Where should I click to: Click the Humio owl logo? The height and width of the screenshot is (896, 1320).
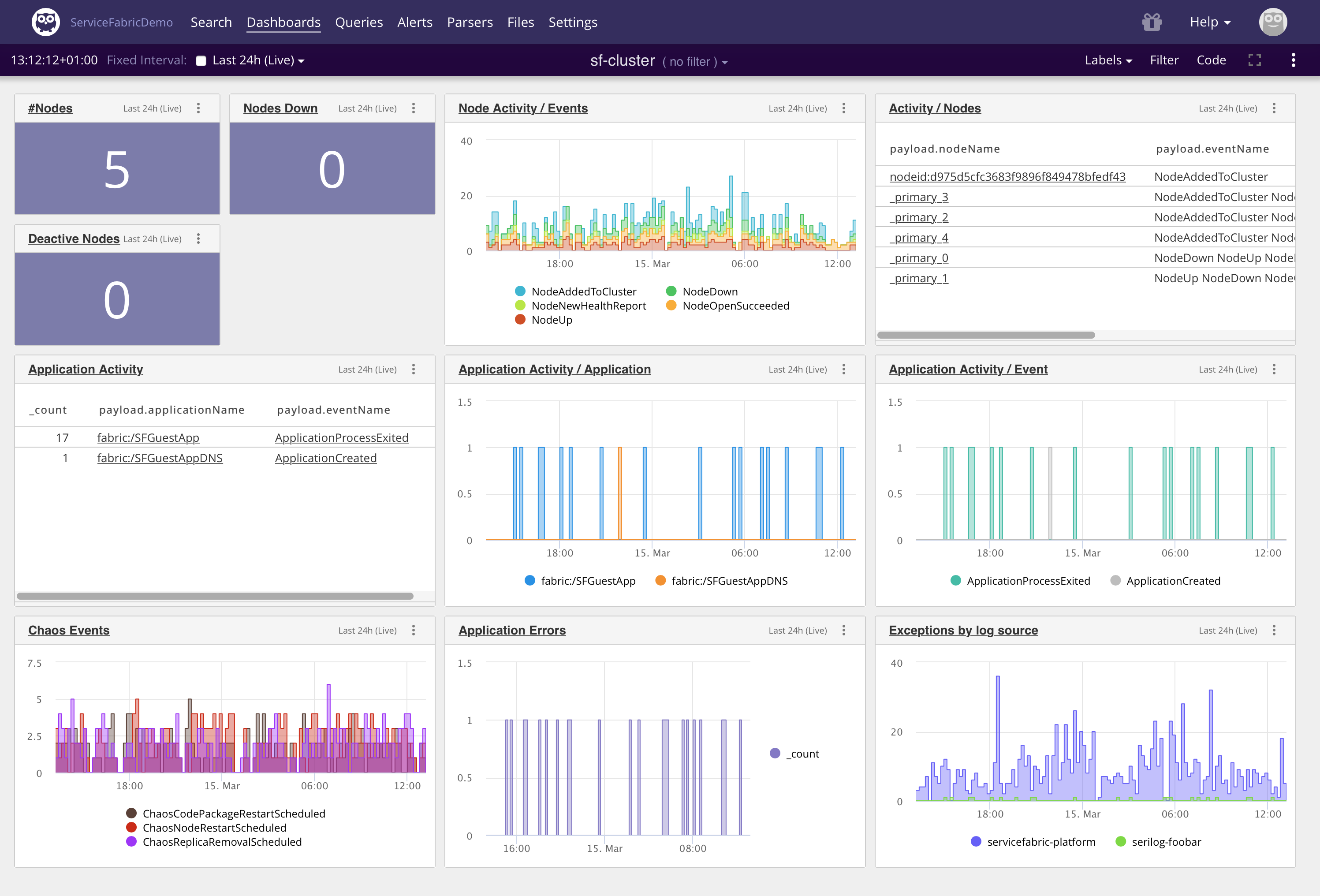tap(45, 22)
